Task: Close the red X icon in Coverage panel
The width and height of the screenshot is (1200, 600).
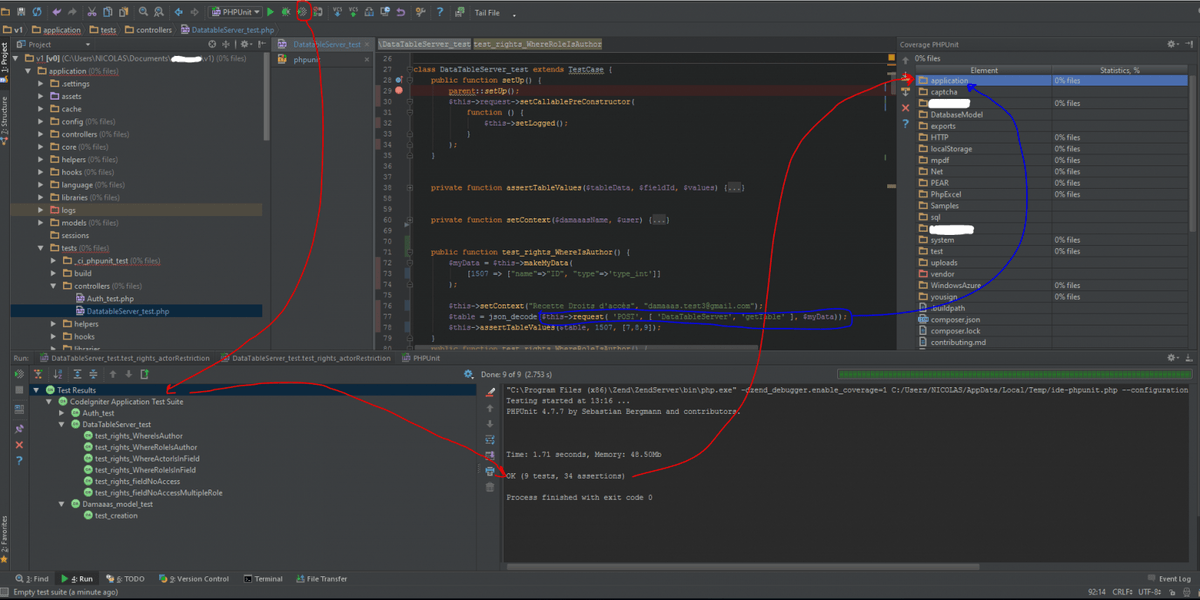Action: point(906,108)
